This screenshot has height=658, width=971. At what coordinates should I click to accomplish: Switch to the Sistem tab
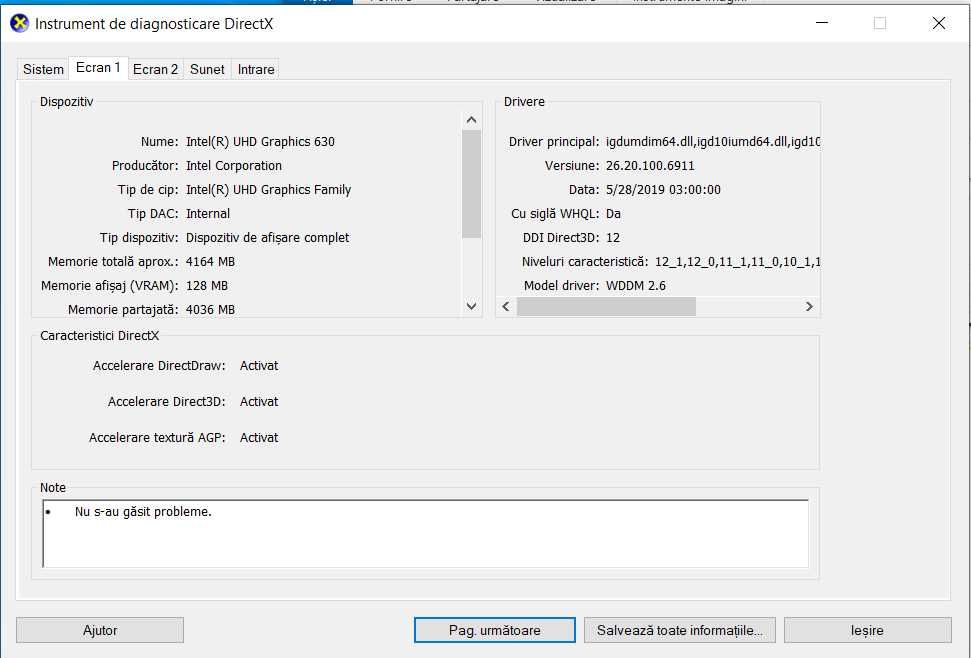[43, 69]
